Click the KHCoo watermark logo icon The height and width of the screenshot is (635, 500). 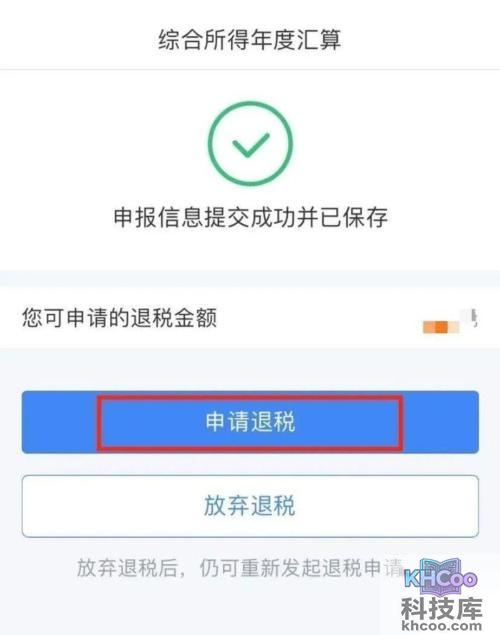click(x=441, y=576)
